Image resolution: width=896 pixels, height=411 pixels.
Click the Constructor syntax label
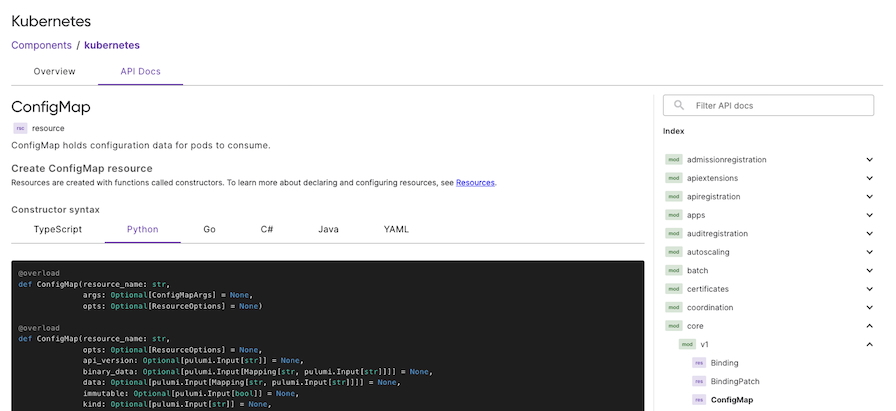pyautogui.click(x=55, y=210)
